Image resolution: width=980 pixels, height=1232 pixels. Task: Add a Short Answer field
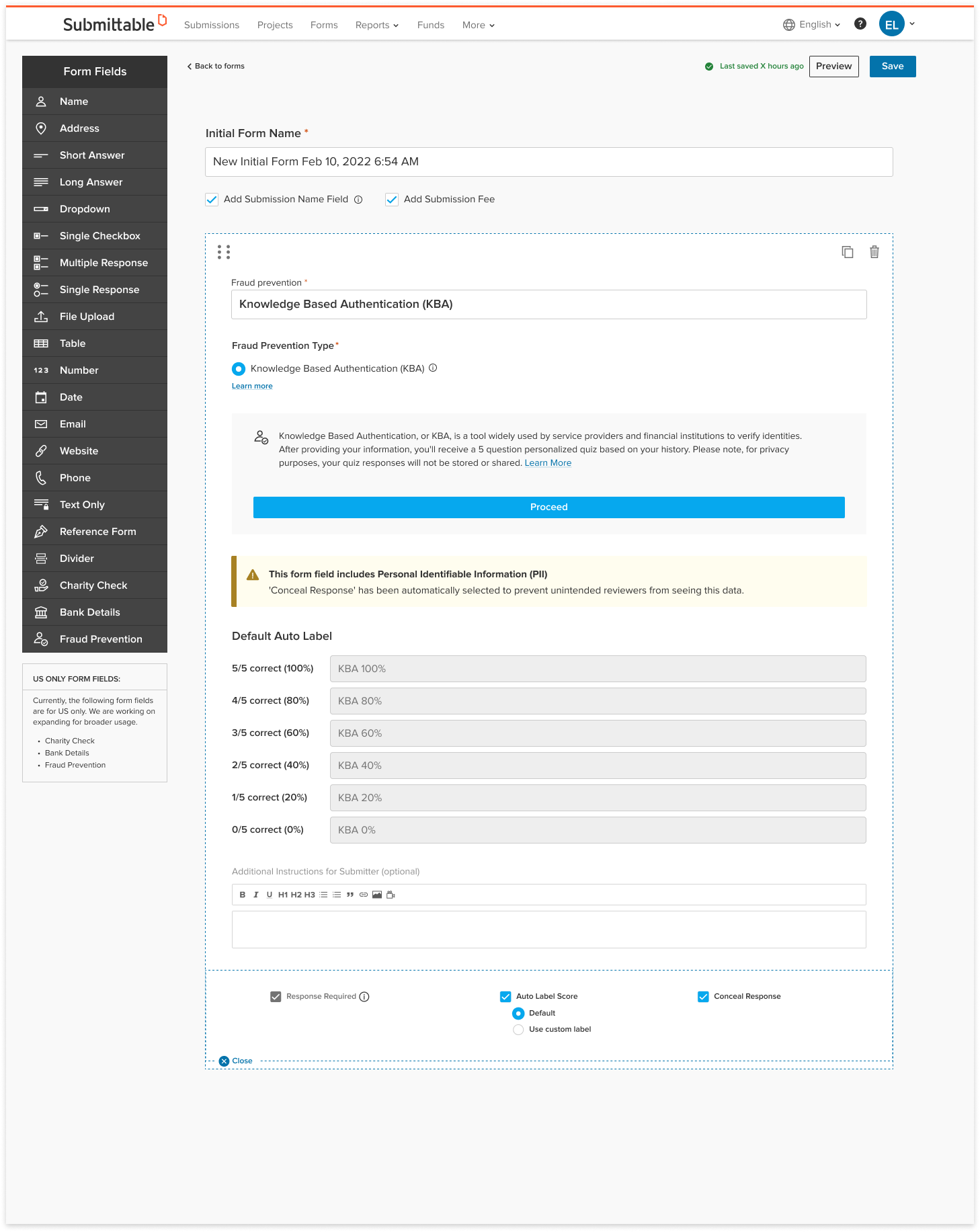(95, 155)
